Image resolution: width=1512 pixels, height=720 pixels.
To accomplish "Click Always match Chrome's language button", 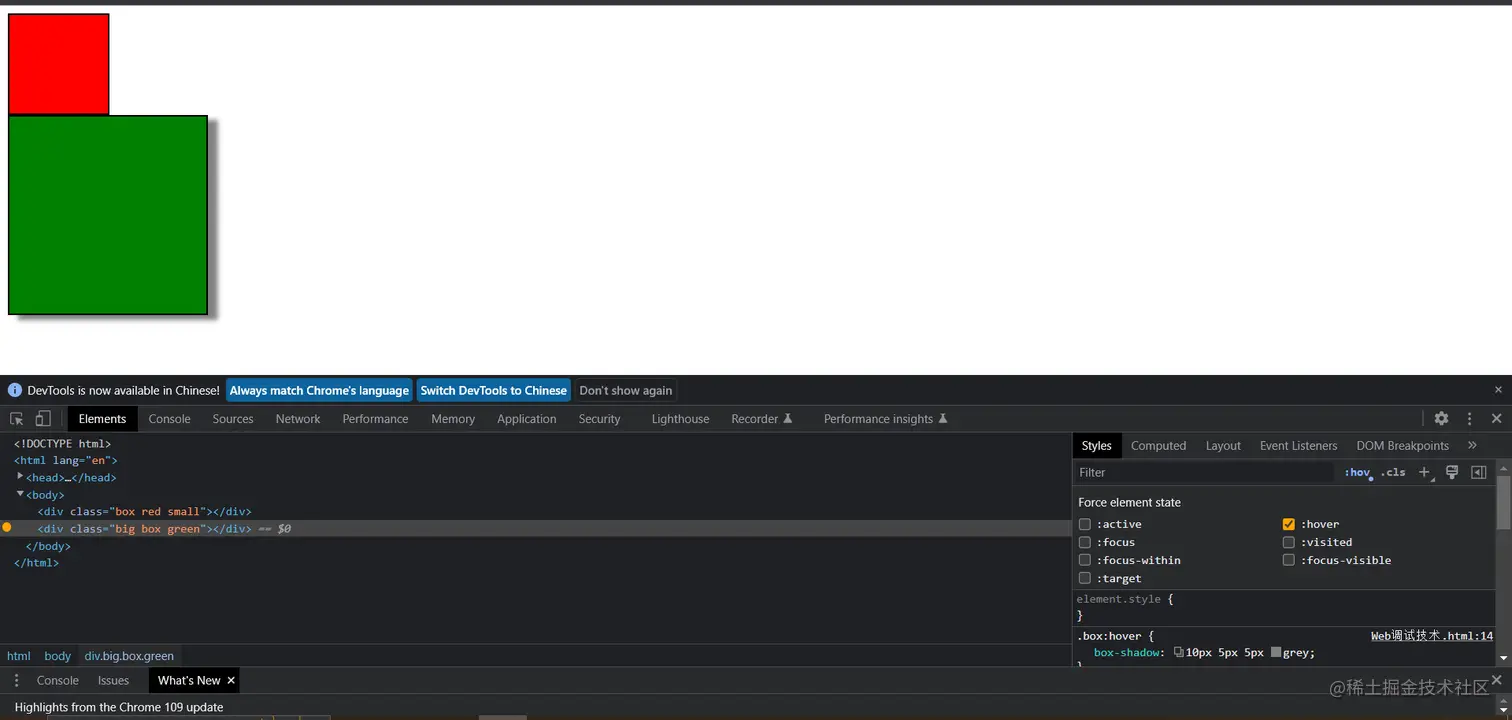I will coord(319,390).
